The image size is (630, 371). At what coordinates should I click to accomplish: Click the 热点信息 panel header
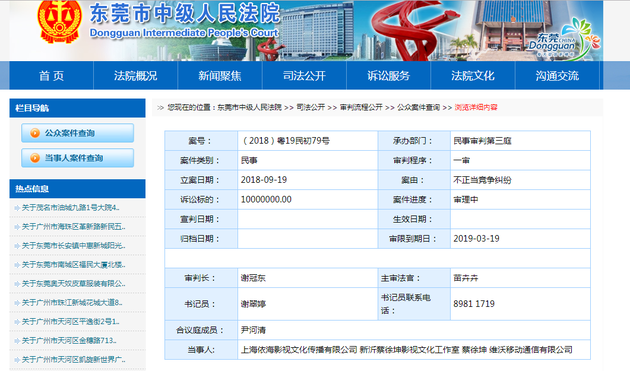click(78, 189)
